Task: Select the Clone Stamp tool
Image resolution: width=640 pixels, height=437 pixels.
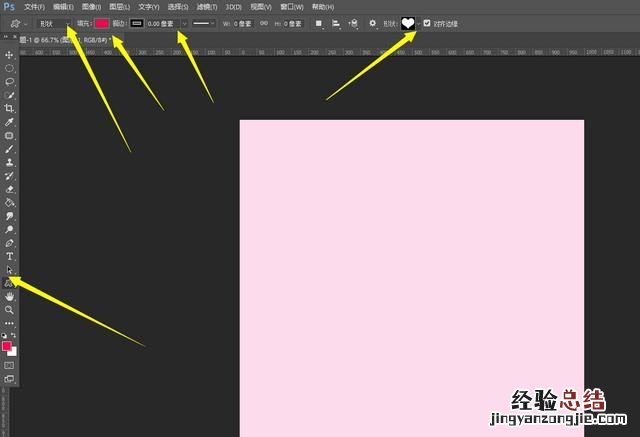Action: (x=10, y=161)
